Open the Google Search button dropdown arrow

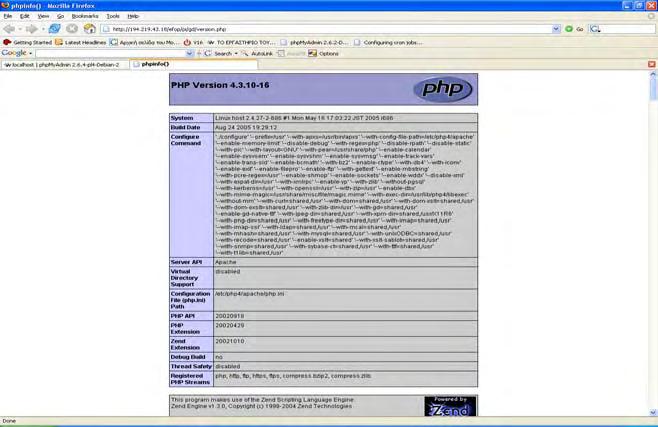click(x=236, y=54)
